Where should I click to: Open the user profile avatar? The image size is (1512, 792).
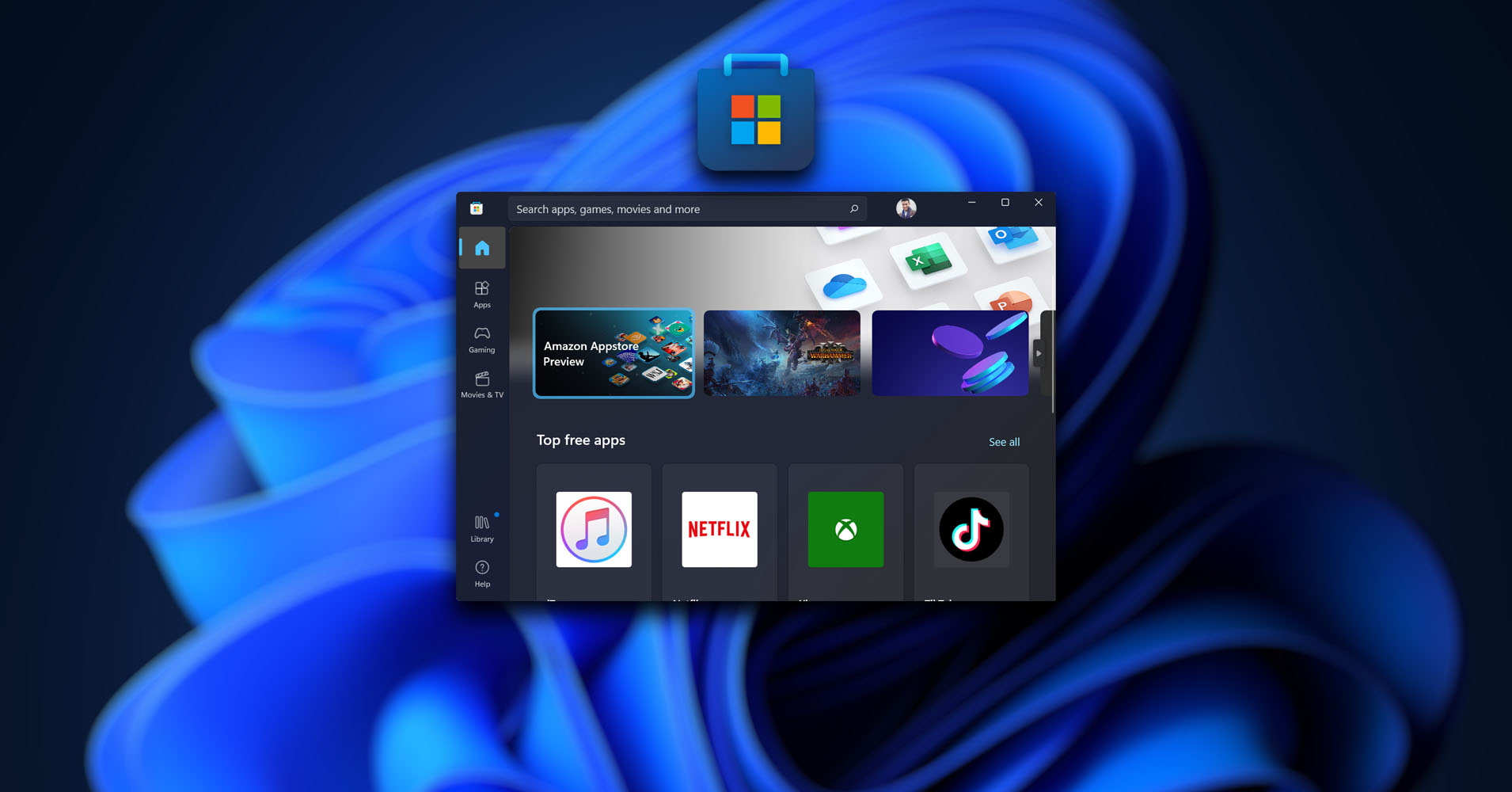906,208
